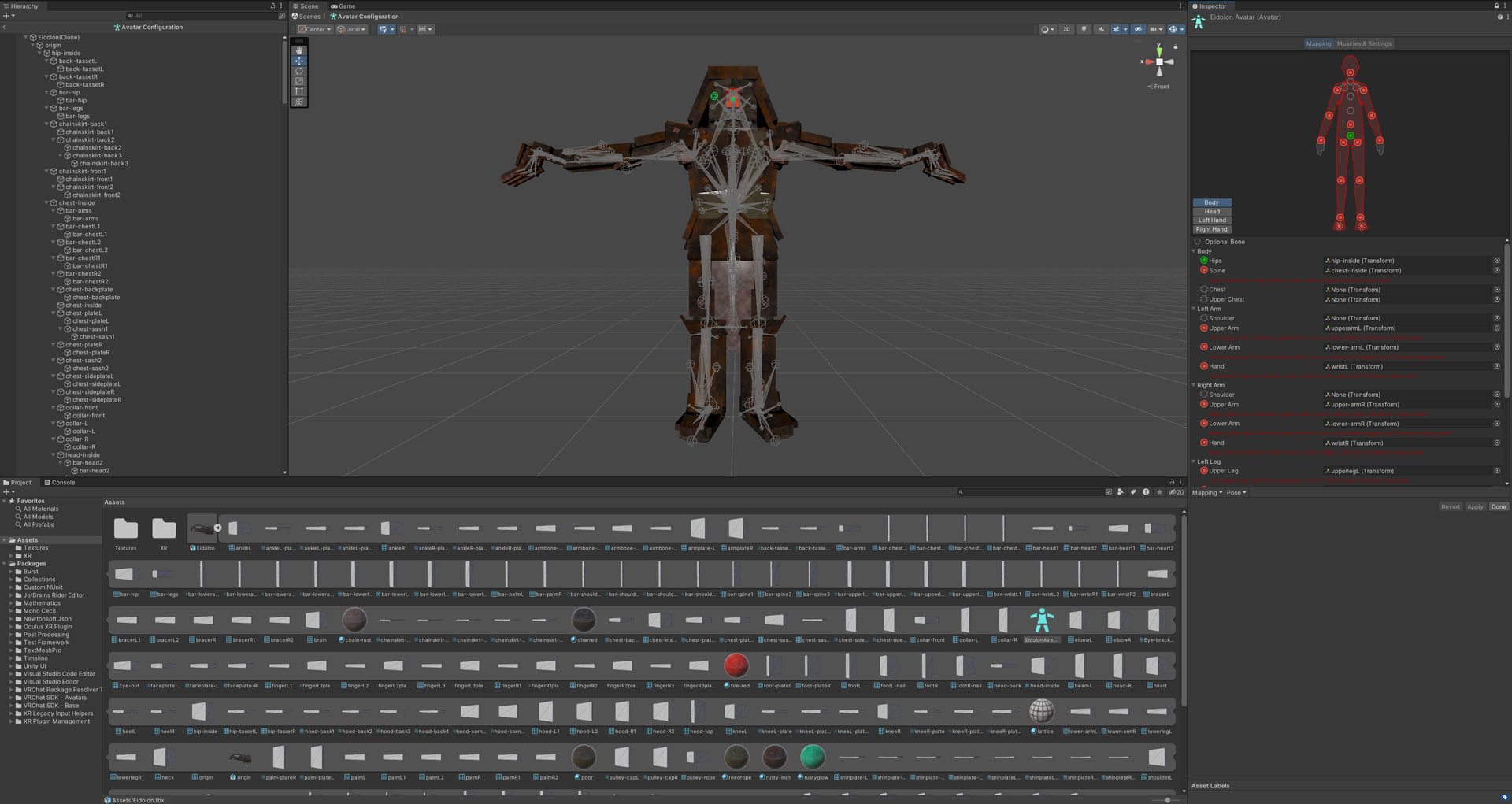The image size is (1512, 804).
Task: Click the scene lighting bulb icon
Action: coord(1084,29)
